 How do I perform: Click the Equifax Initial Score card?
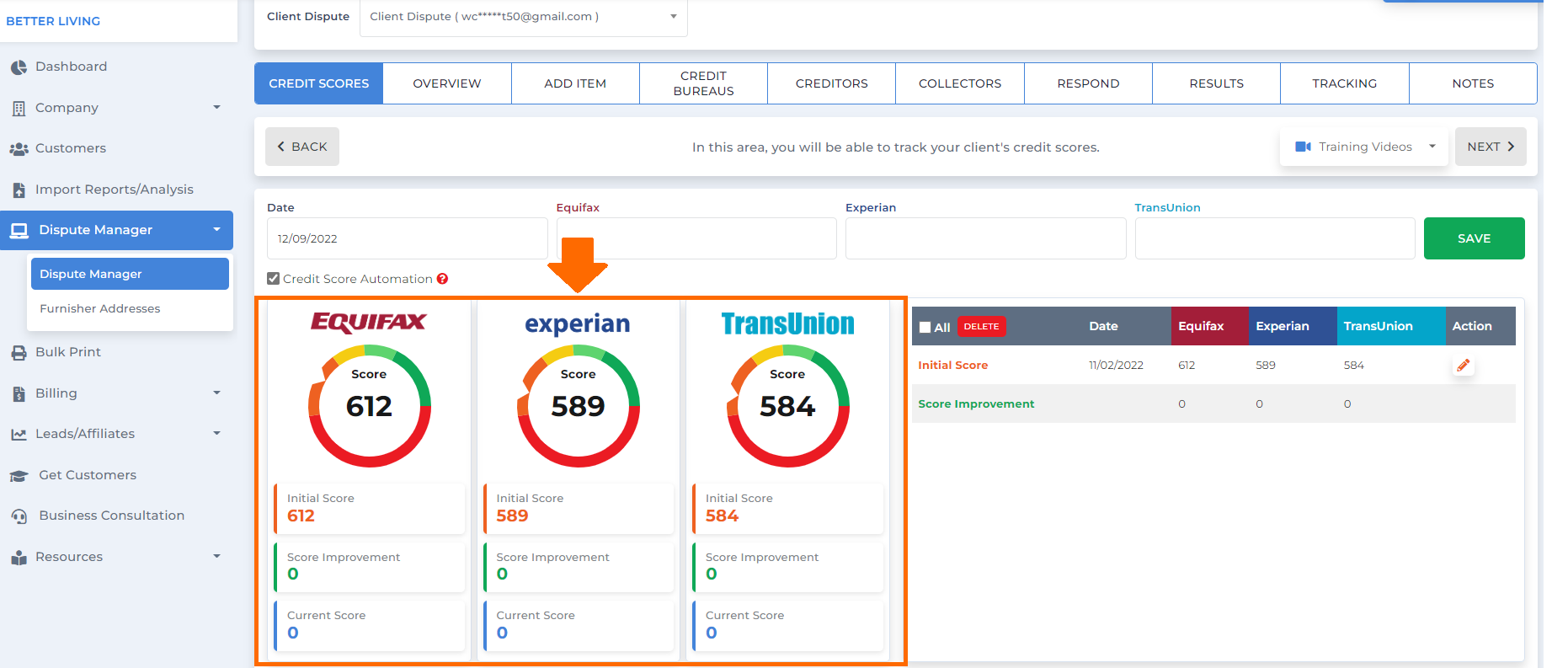click(x=369, y=509)
